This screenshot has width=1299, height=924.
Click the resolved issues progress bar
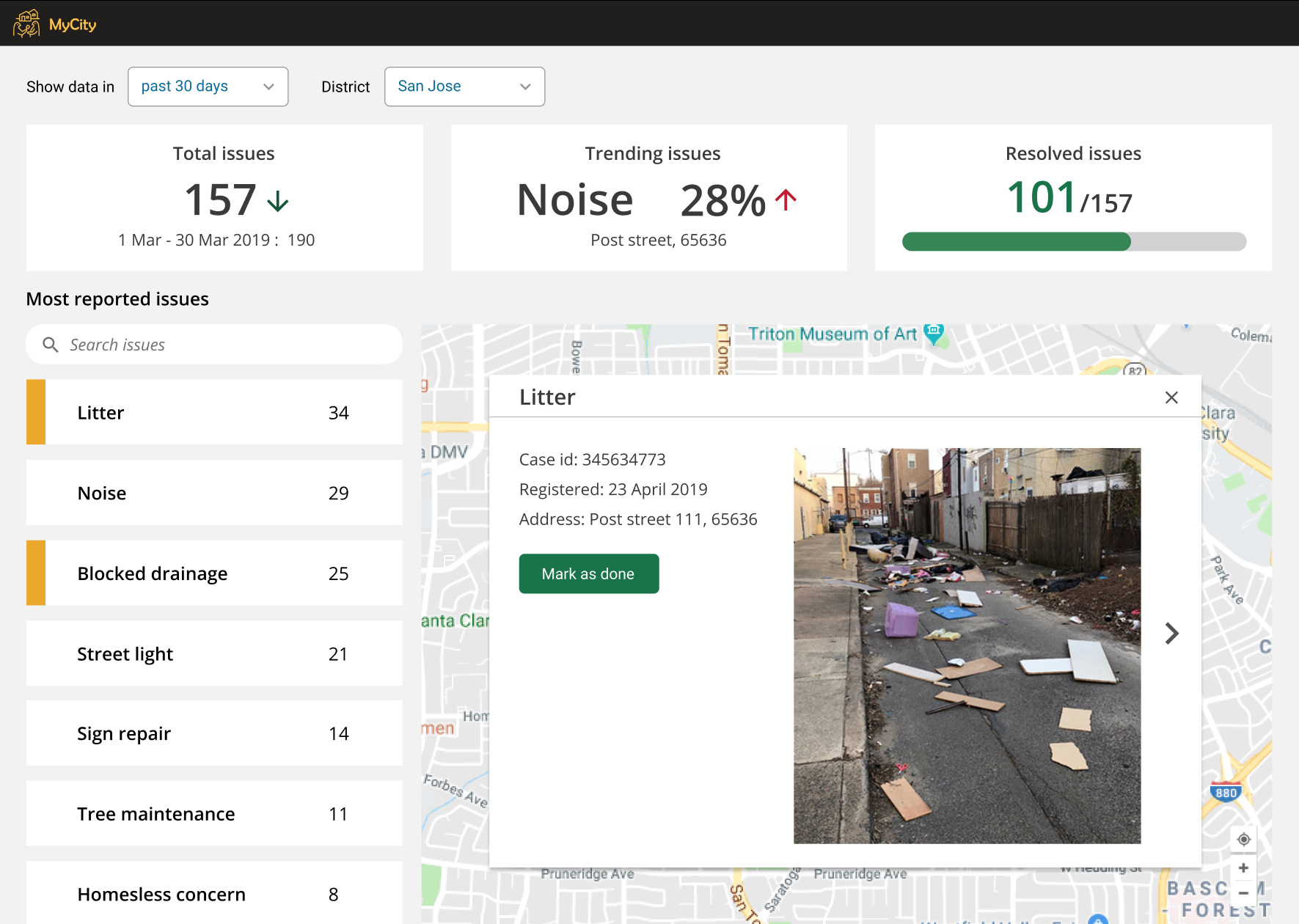tap(1074, 241)
